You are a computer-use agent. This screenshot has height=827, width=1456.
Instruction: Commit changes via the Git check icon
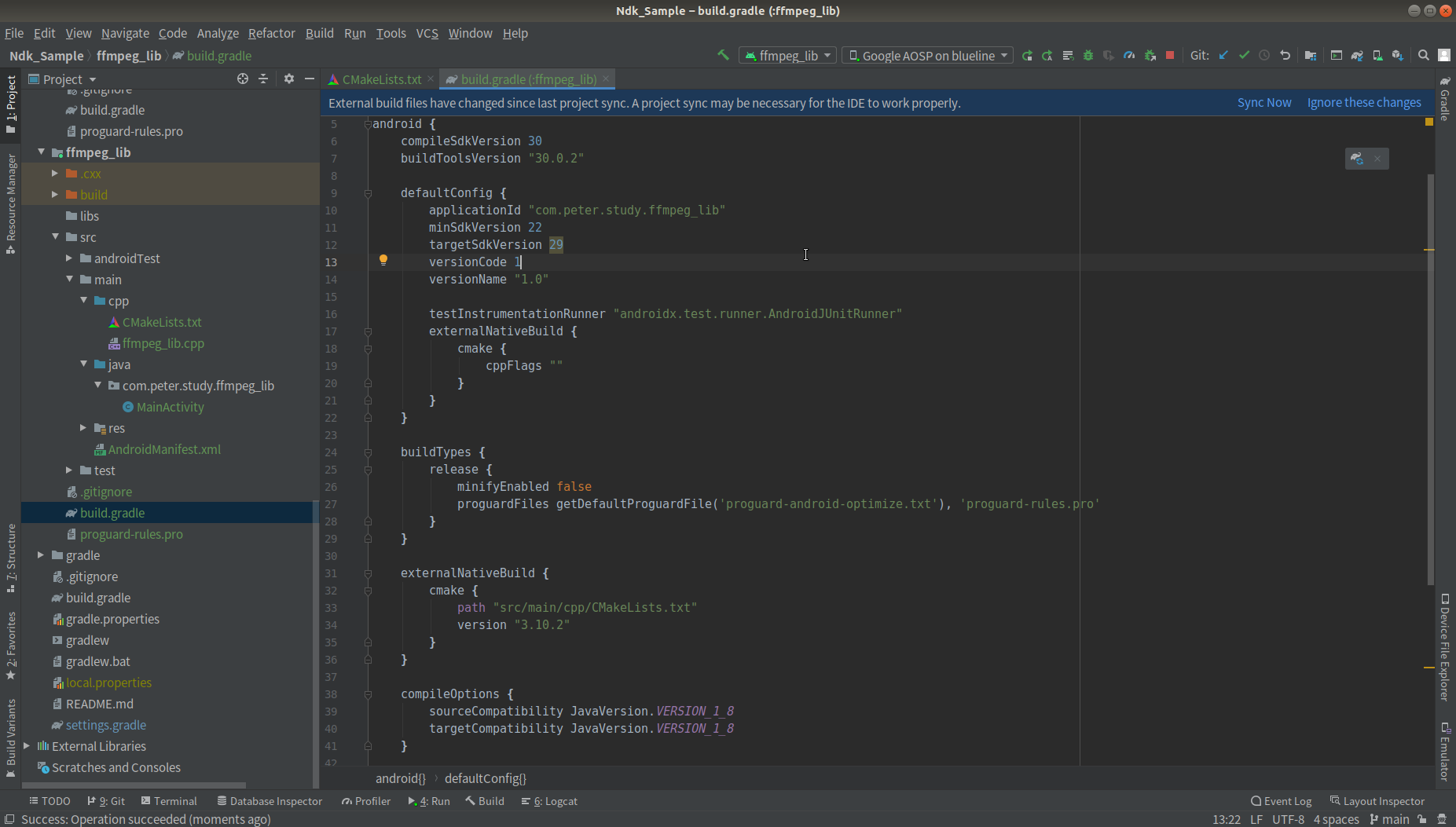[x=1244, y=55]
